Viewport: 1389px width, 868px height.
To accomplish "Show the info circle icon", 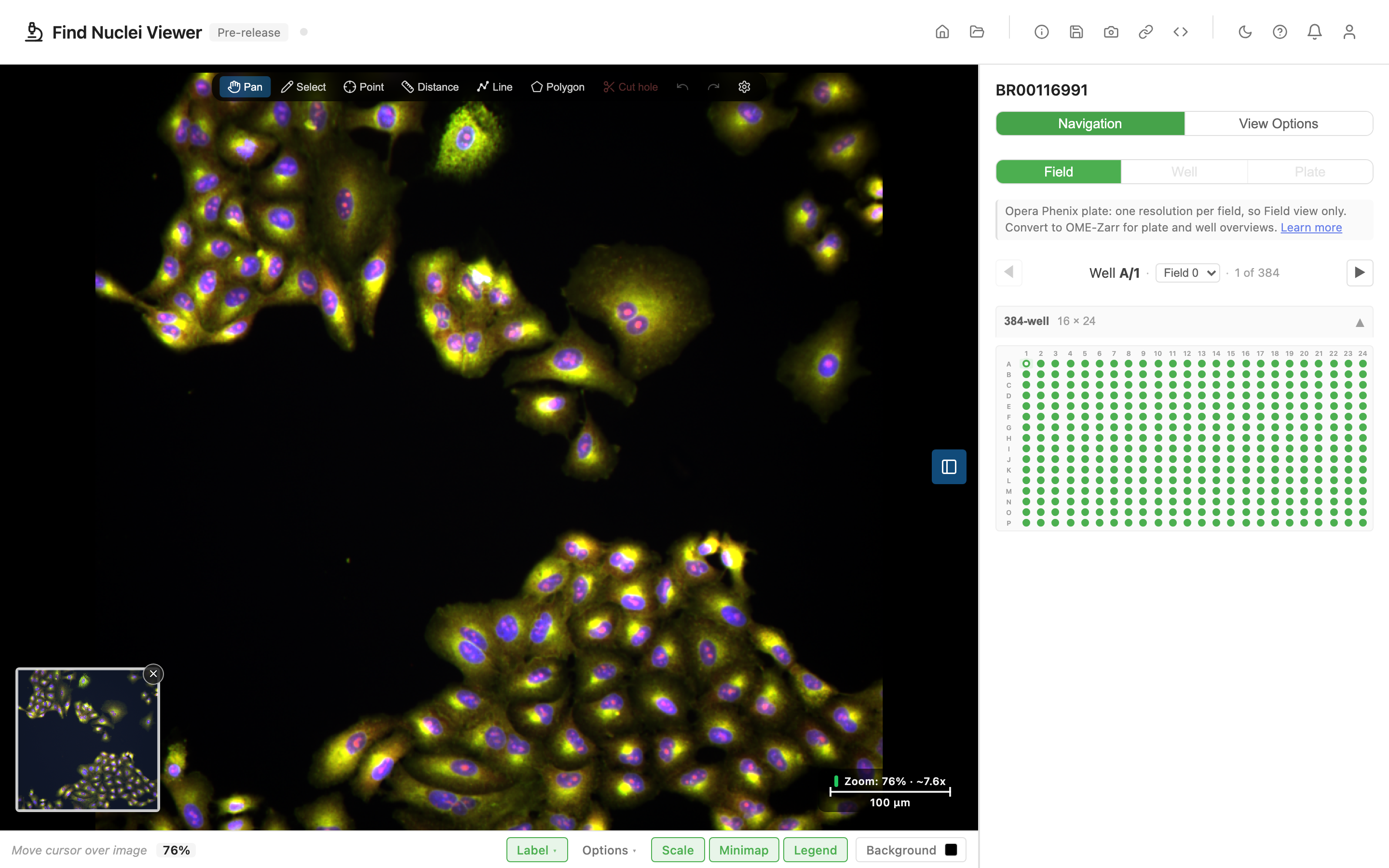I will 1041,32.
